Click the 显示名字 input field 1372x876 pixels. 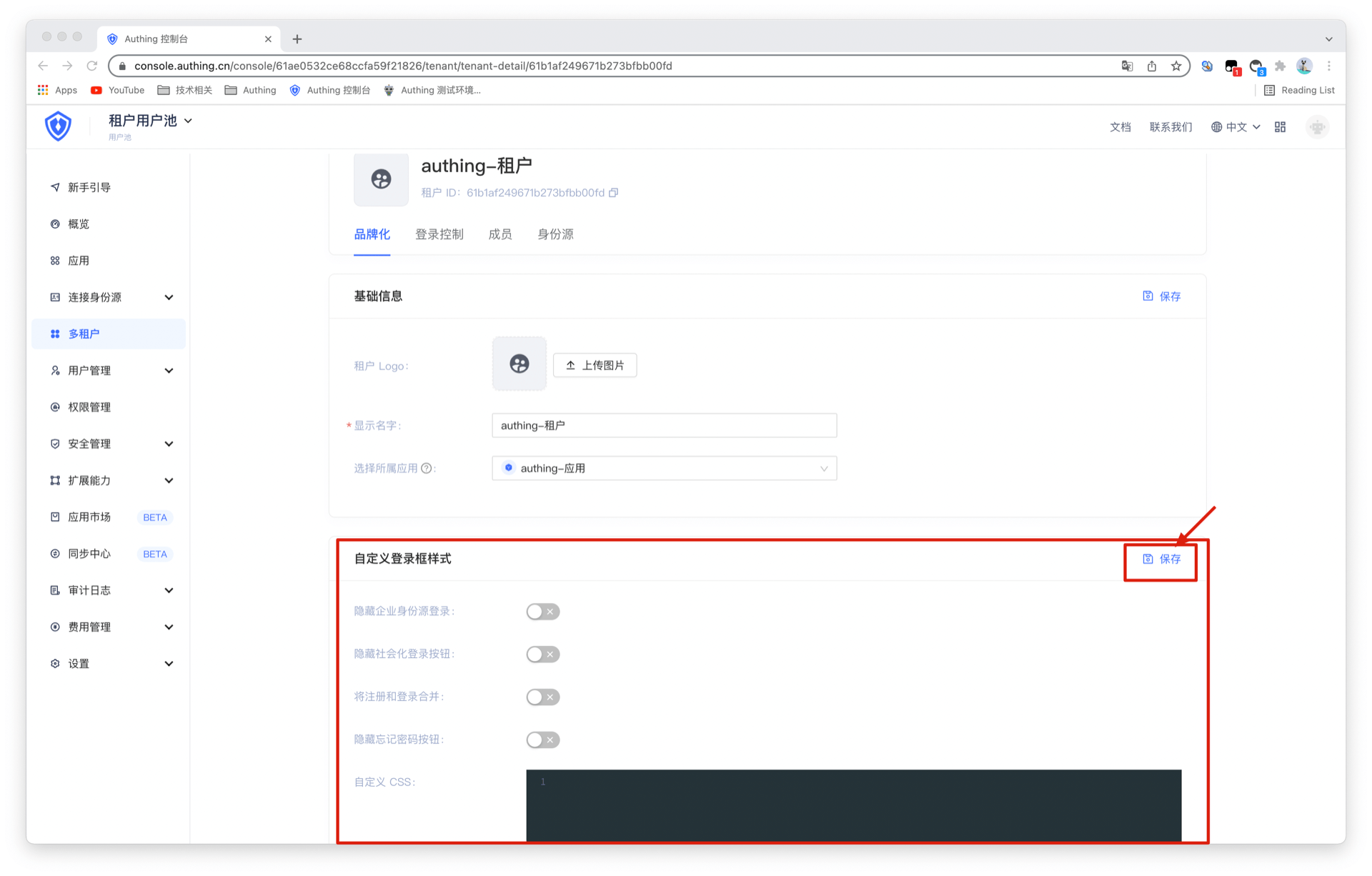point(664,426)
